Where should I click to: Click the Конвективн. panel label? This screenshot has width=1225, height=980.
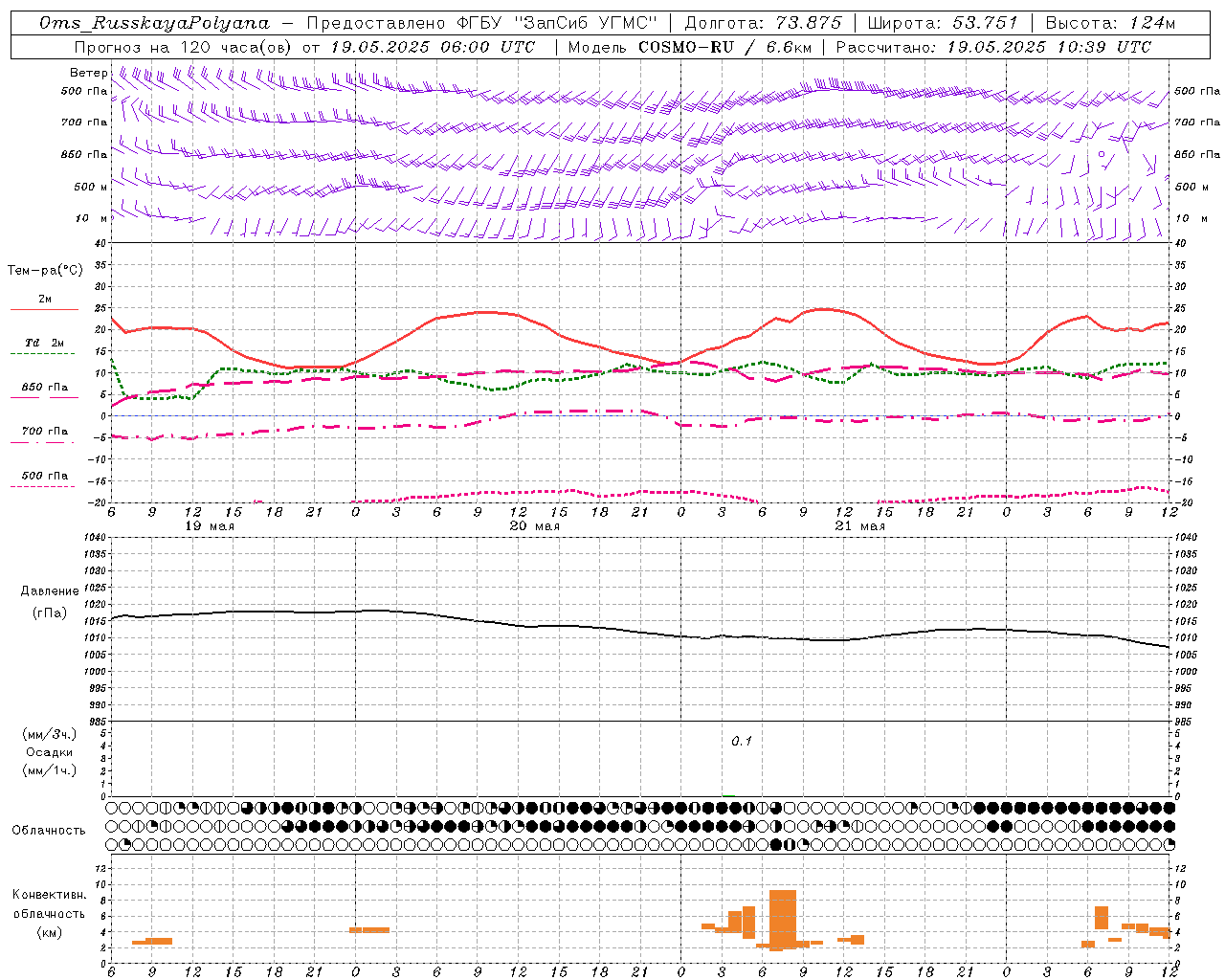49,895
